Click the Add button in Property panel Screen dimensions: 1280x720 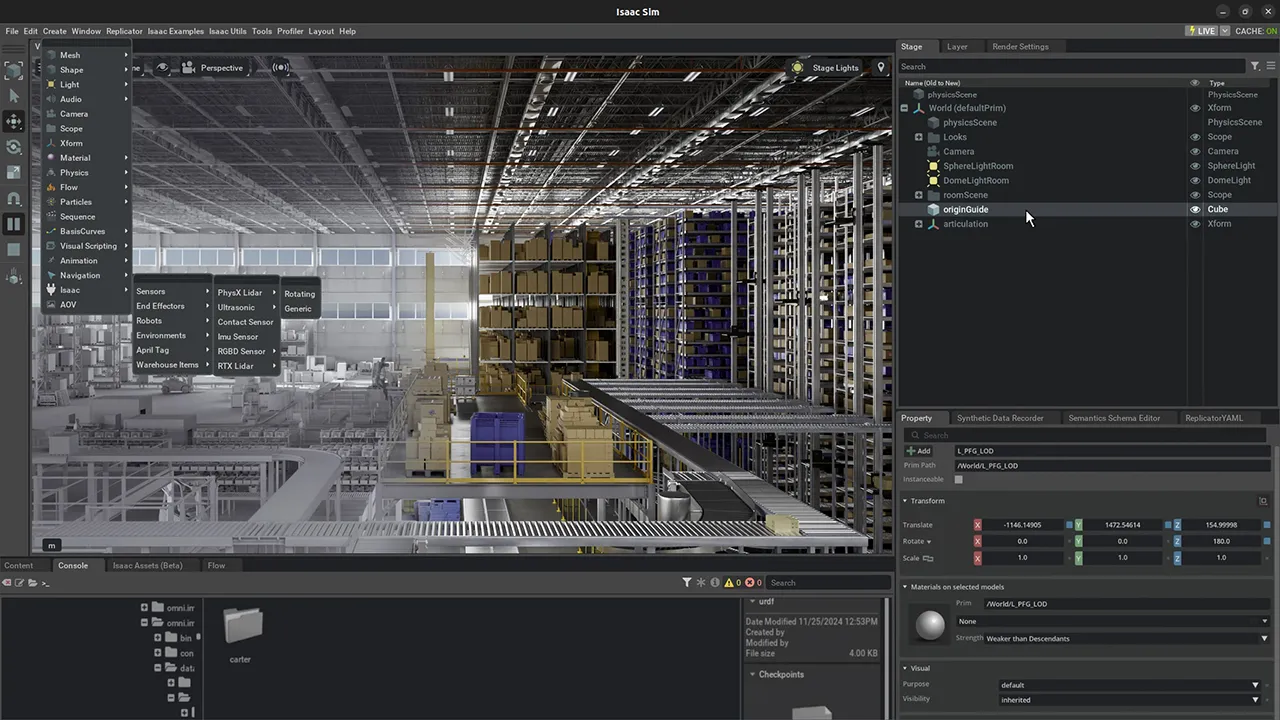pyautogui.click(x=918, y=451)
